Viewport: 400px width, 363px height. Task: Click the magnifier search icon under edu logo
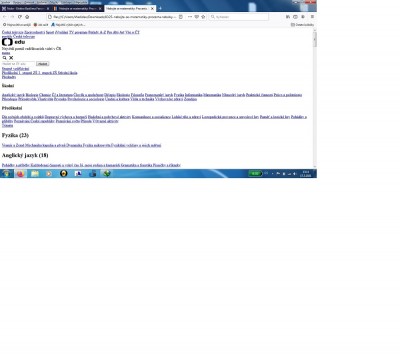[5, 58]
